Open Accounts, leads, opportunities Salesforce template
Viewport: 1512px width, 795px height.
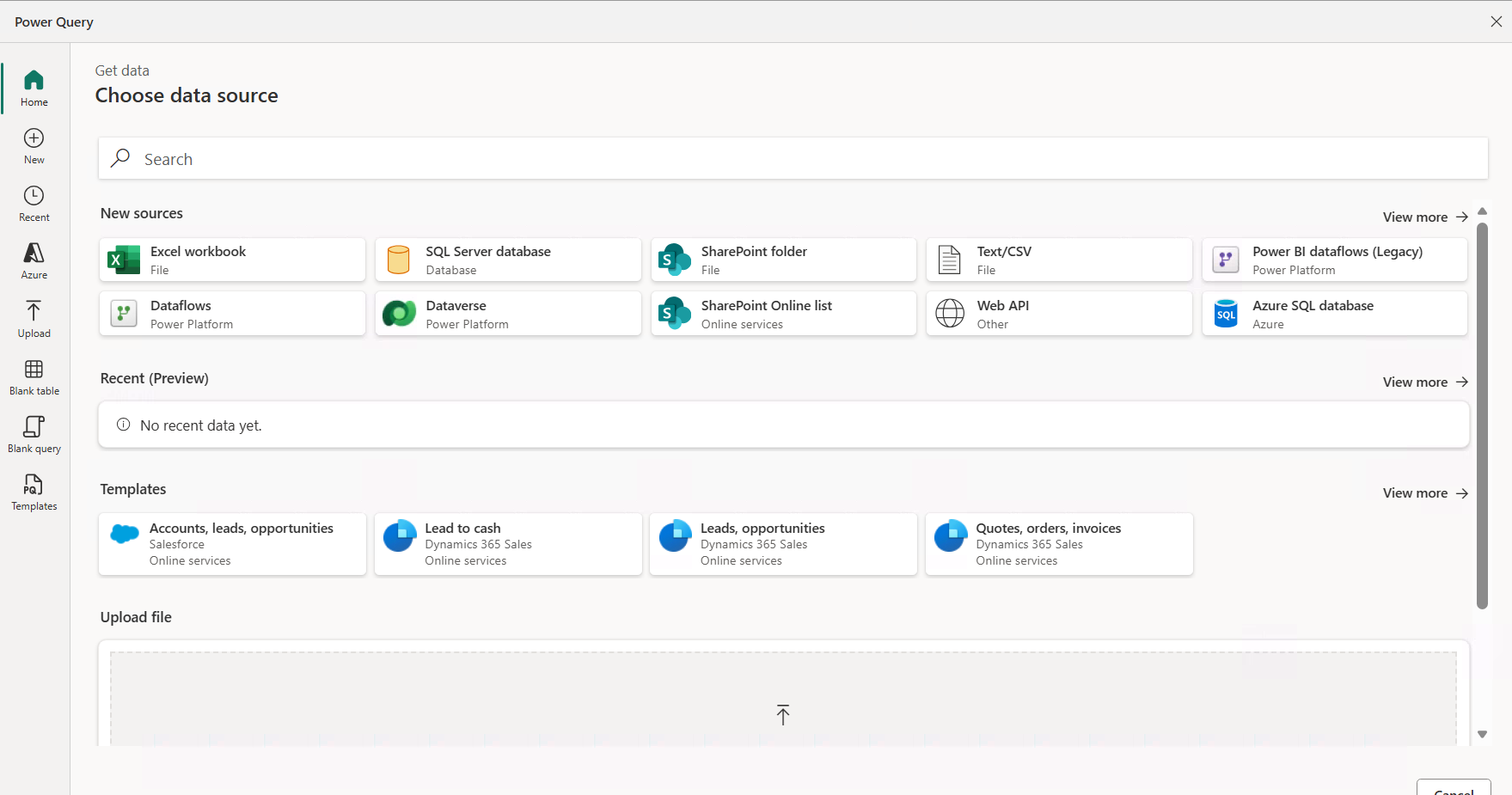(232, 544)
